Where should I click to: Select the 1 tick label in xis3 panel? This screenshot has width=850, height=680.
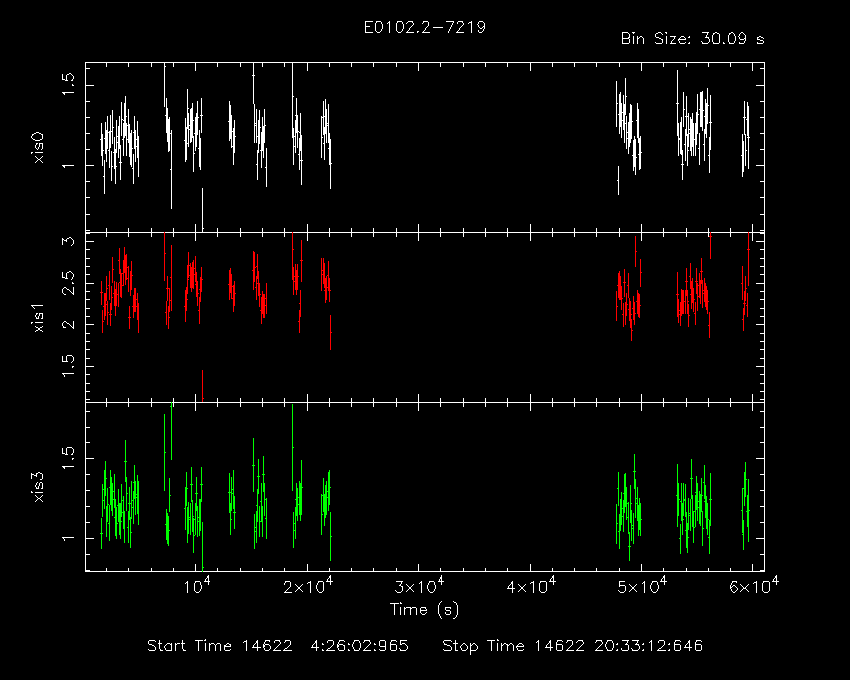pos(68,538)
